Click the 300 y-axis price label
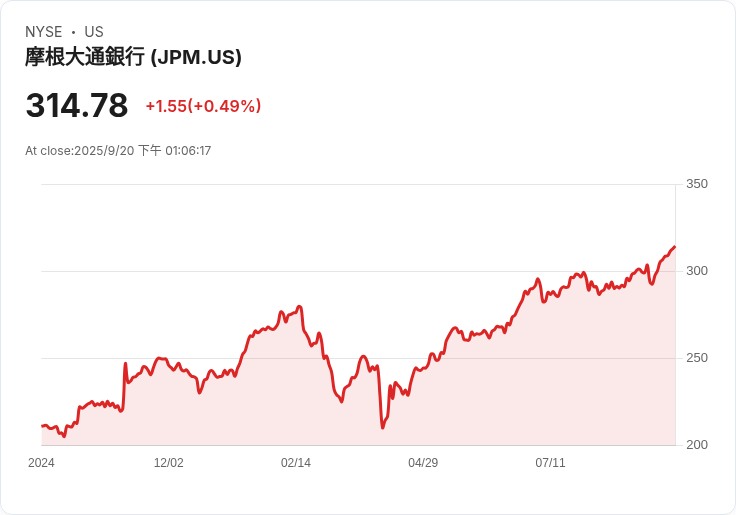The width and height of the screenshot is (736, 515). click(x=697, y=271)
